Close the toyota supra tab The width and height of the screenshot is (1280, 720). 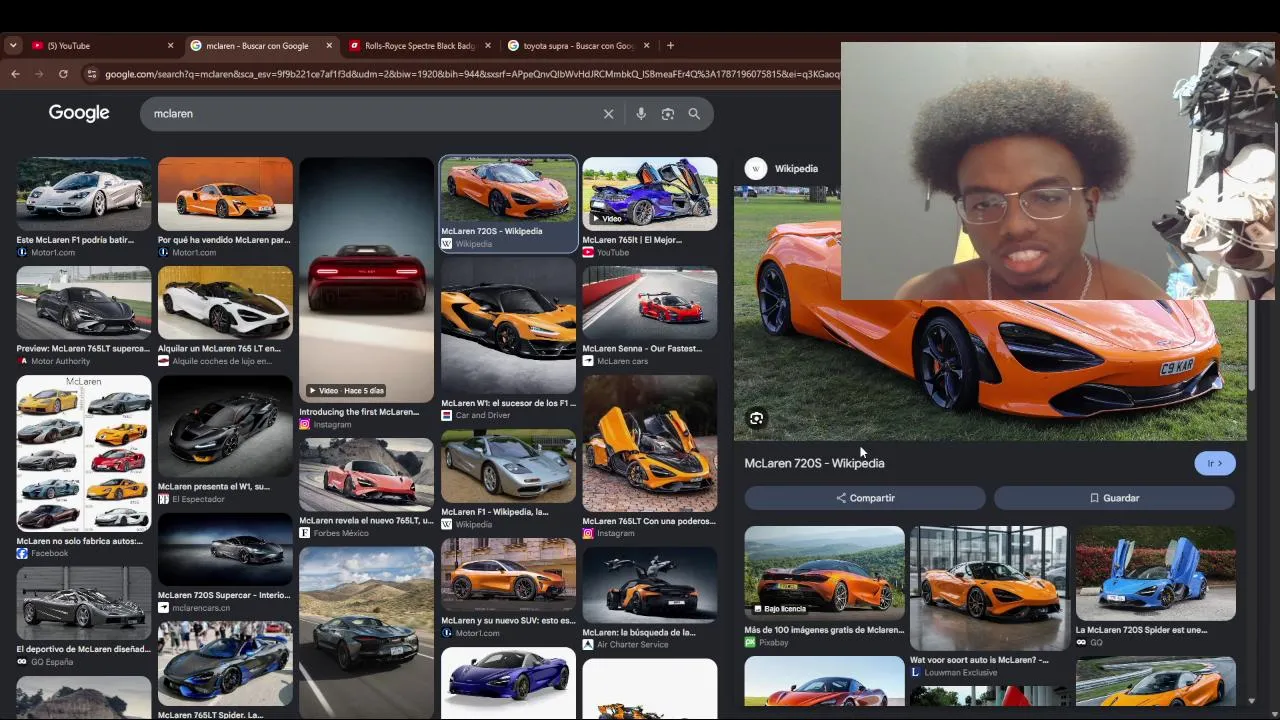click(x=646, y=45)
